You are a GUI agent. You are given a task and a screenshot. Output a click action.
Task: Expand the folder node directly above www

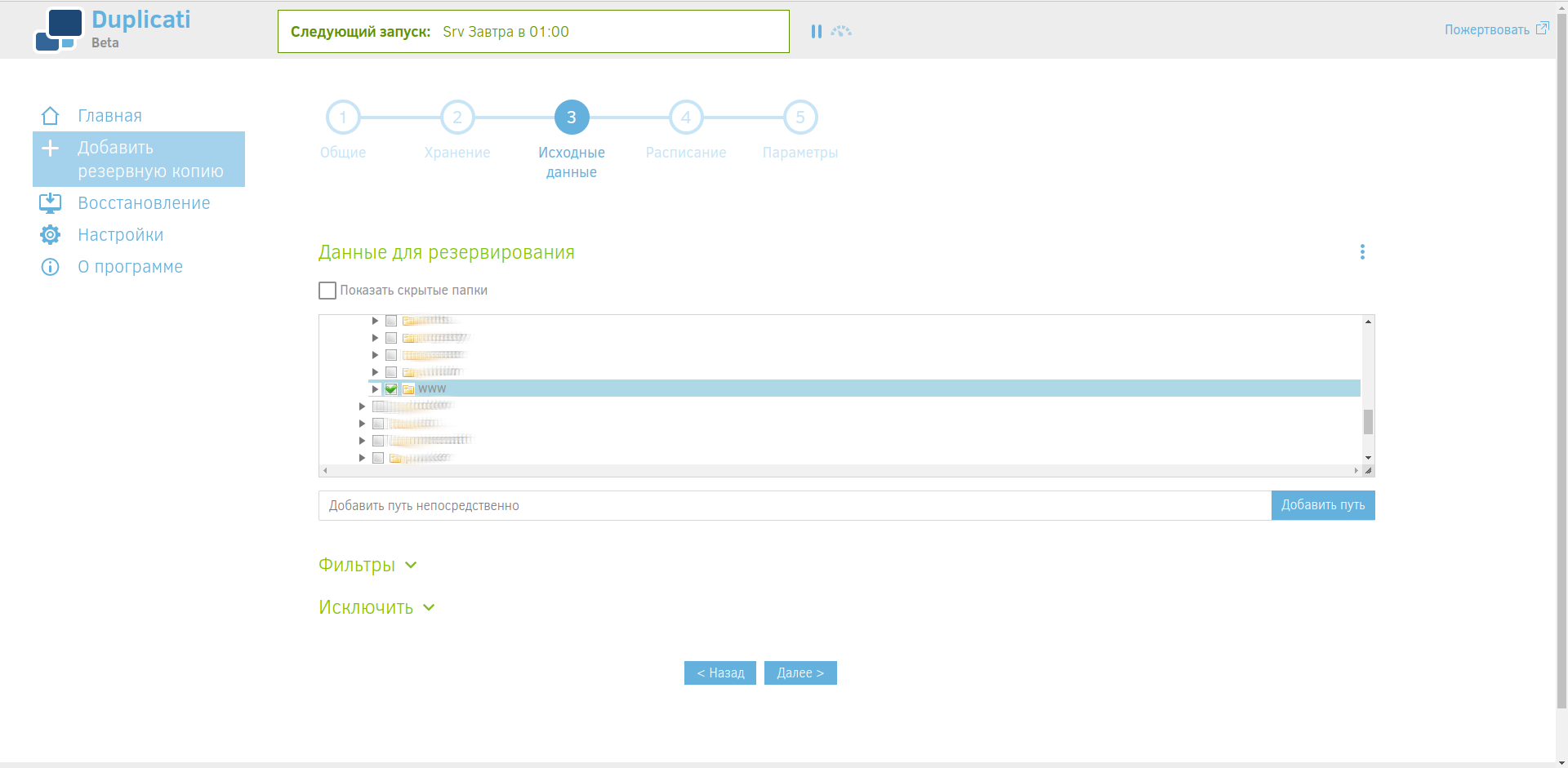(375, 372)
